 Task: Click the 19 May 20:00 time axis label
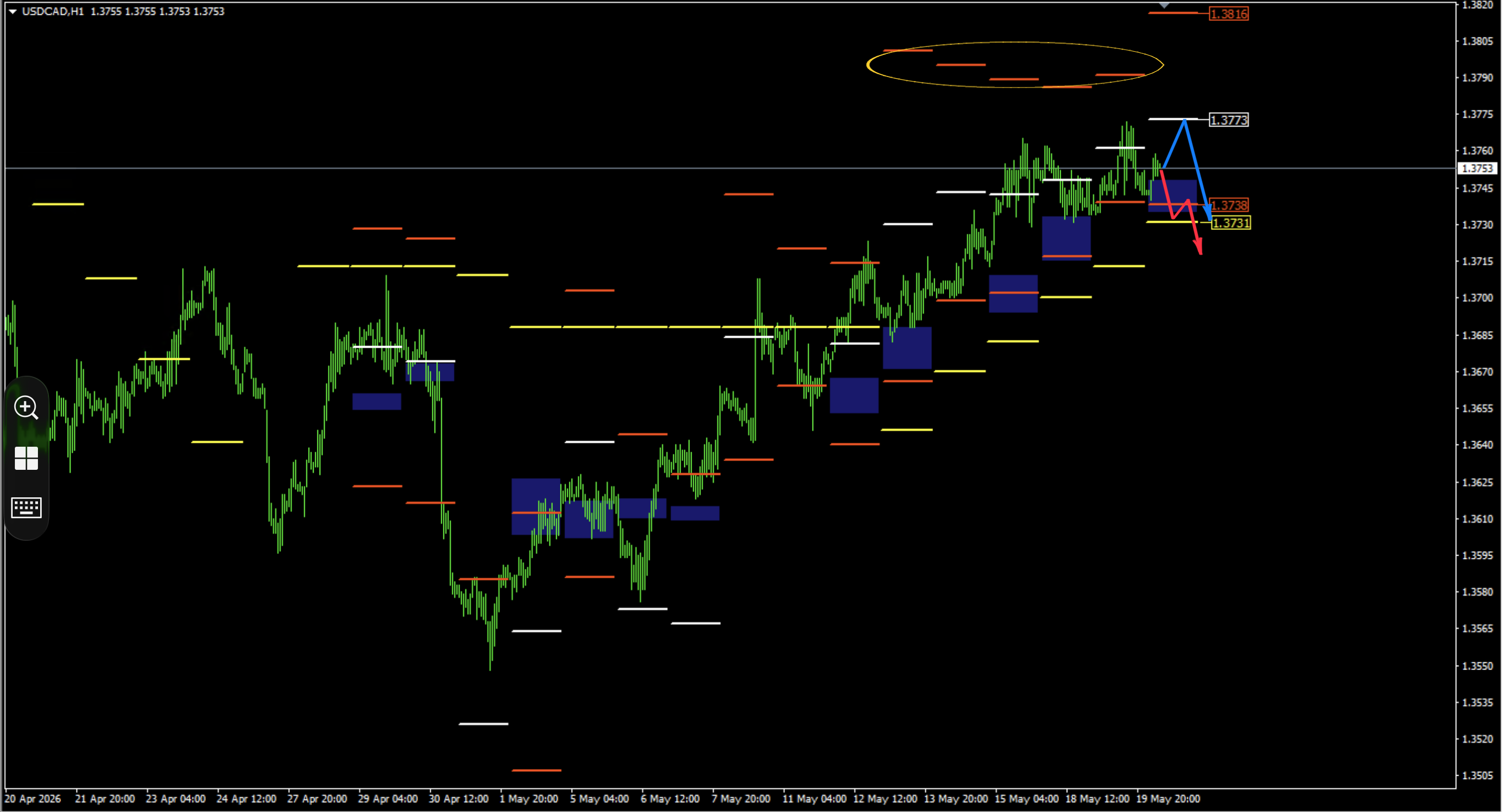[x=1168, y=799]
